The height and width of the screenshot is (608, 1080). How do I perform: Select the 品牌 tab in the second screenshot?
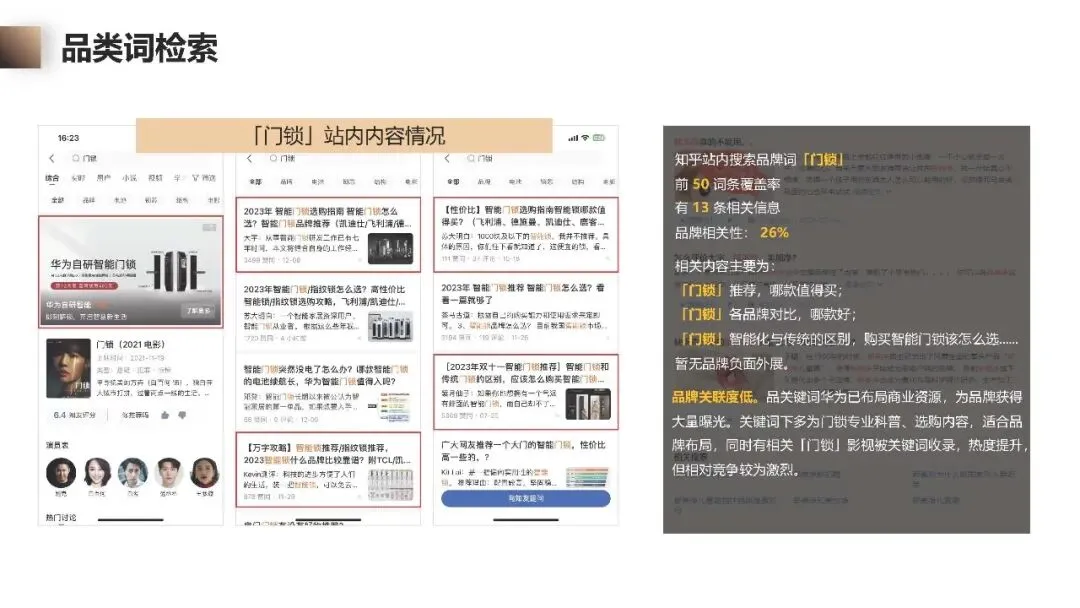[x=288, y=181]
